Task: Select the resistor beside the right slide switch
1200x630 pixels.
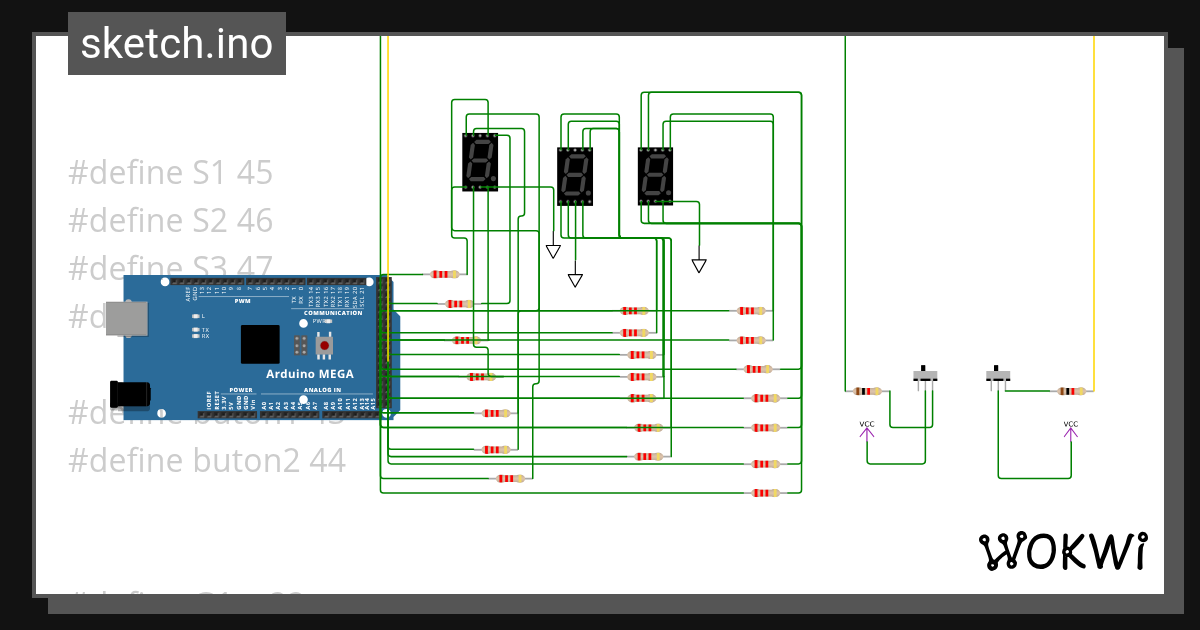Action: pos(1070,391)
